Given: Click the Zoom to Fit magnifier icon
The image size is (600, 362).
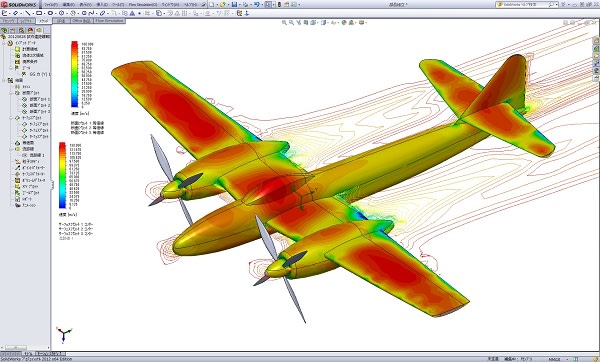Looking at the screenshot, I should (284, 23).
